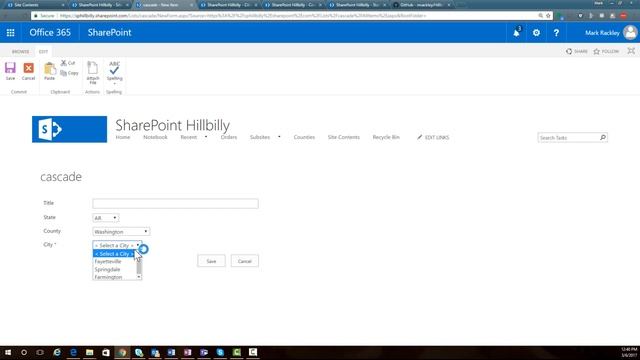The image size is (640, 360).
Task: Click the City combo box
Action: [117, 245]
